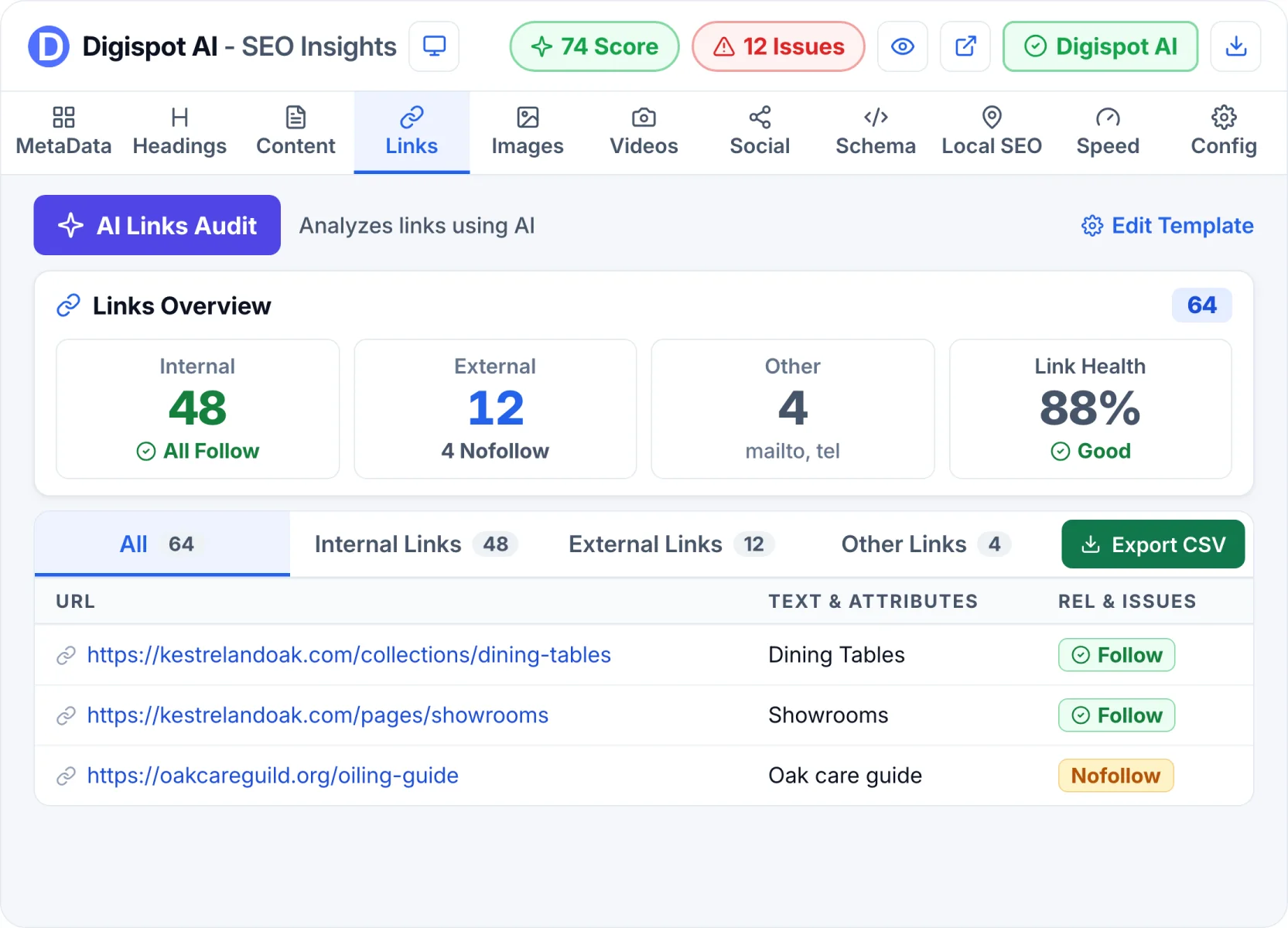Filter by Internal Links 48 tab
The height and width of the screenshot is (928, 1288).
(416, 544)
